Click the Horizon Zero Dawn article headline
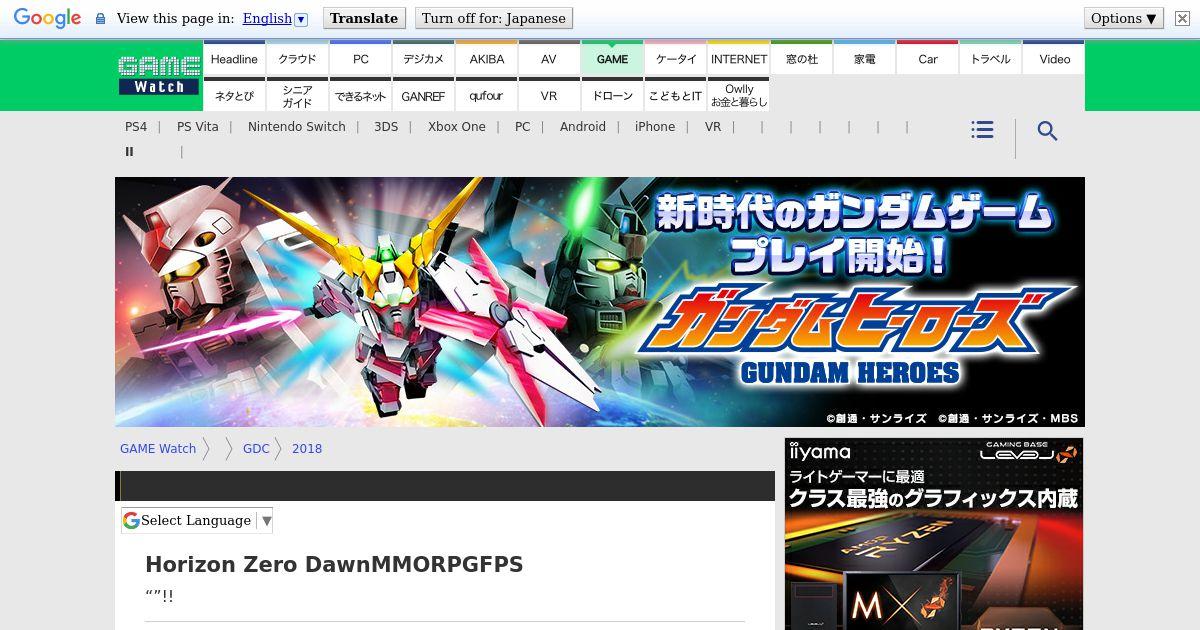 click(x=334, y=565)
